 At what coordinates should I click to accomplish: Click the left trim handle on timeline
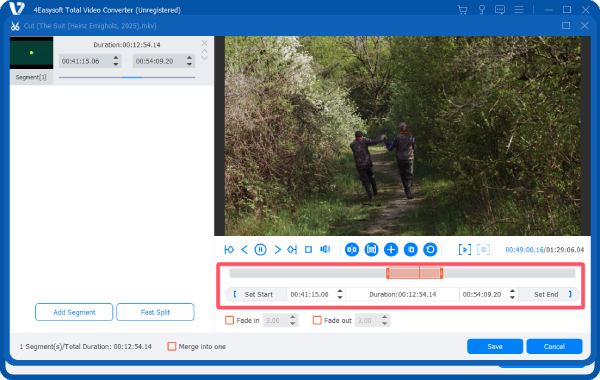click(388, 273)
